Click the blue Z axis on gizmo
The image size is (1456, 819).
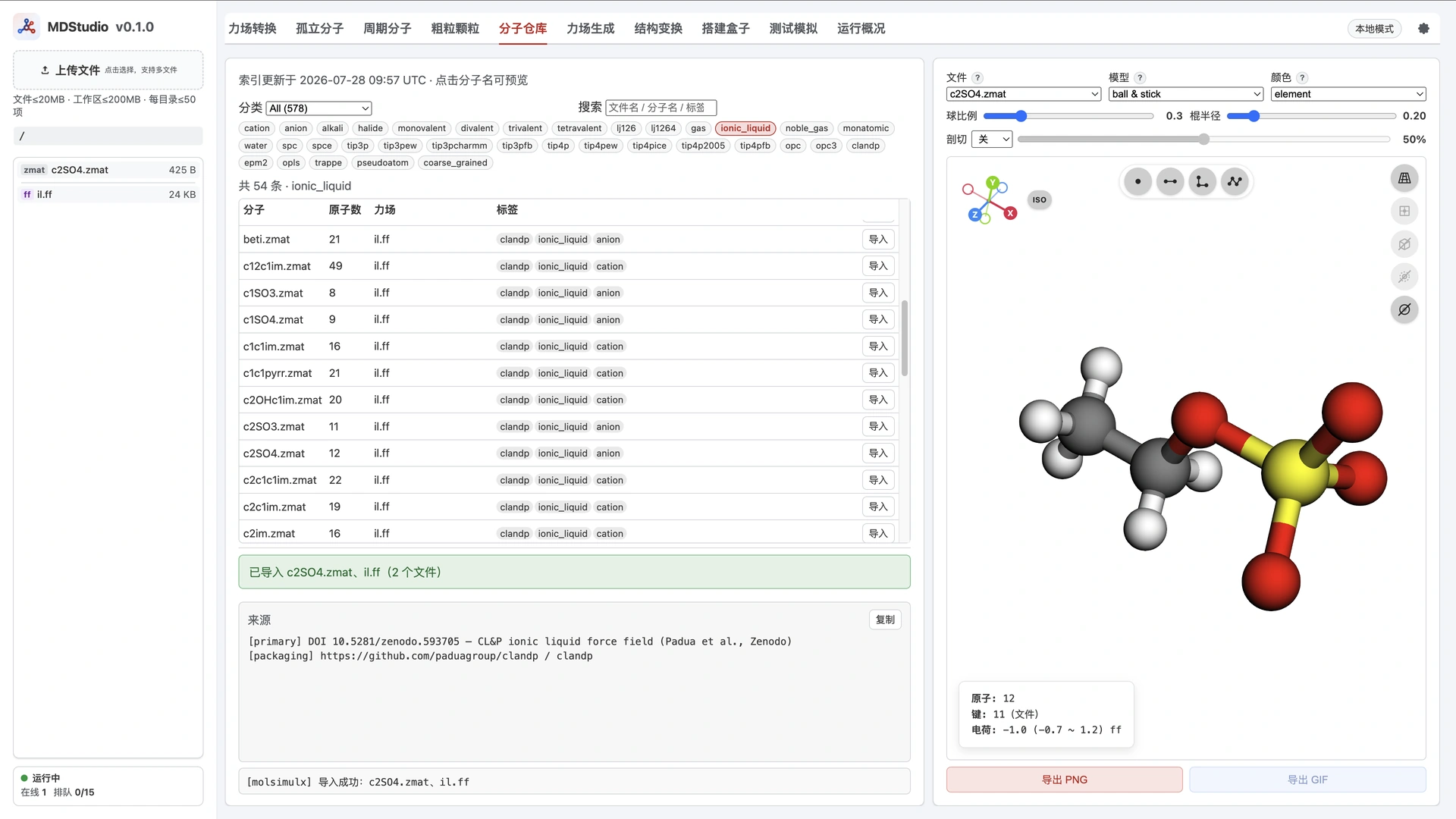pyautogui.click(x=974, y=215)
